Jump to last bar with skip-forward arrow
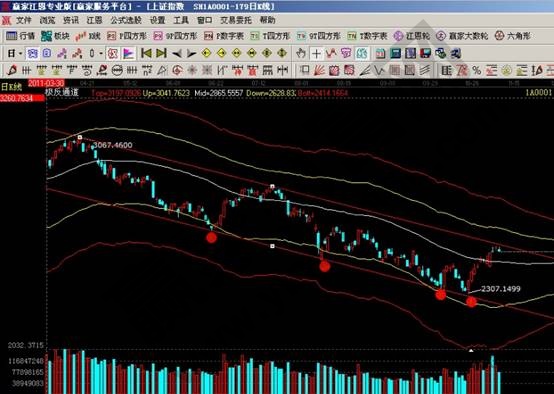 pyautogui.click(x=161, y=53)
